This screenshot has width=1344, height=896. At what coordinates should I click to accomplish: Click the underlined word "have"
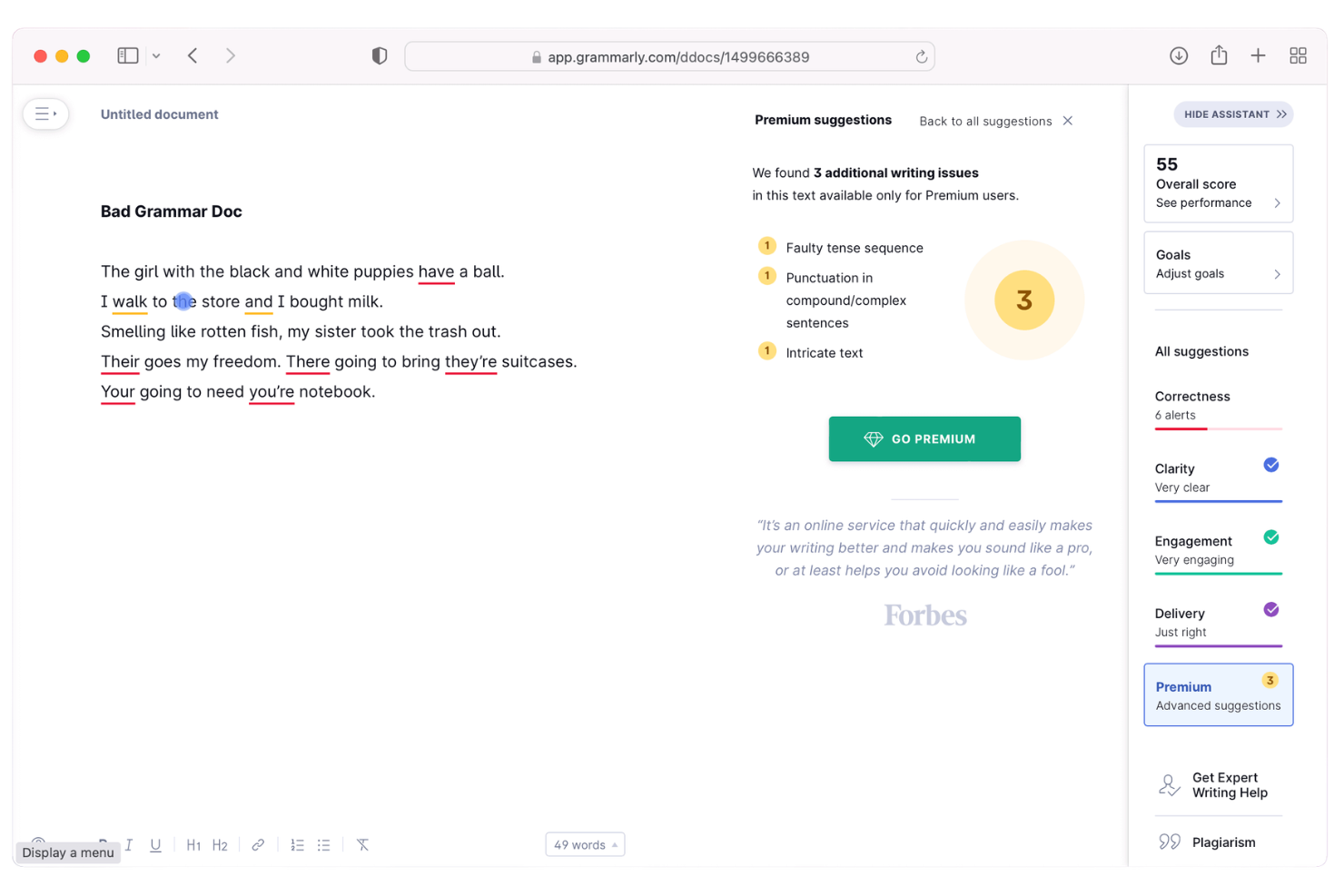coord(436,271)
